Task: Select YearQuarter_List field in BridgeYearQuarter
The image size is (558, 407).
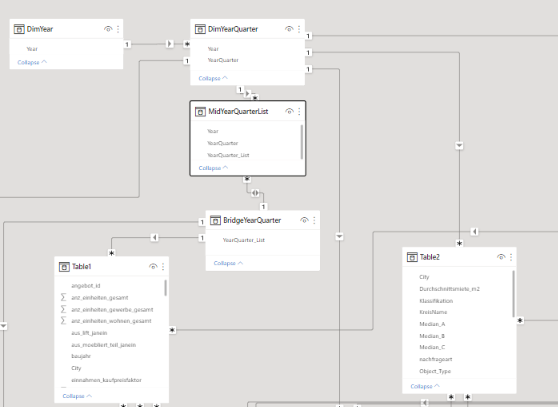Action: coord(244,240)
